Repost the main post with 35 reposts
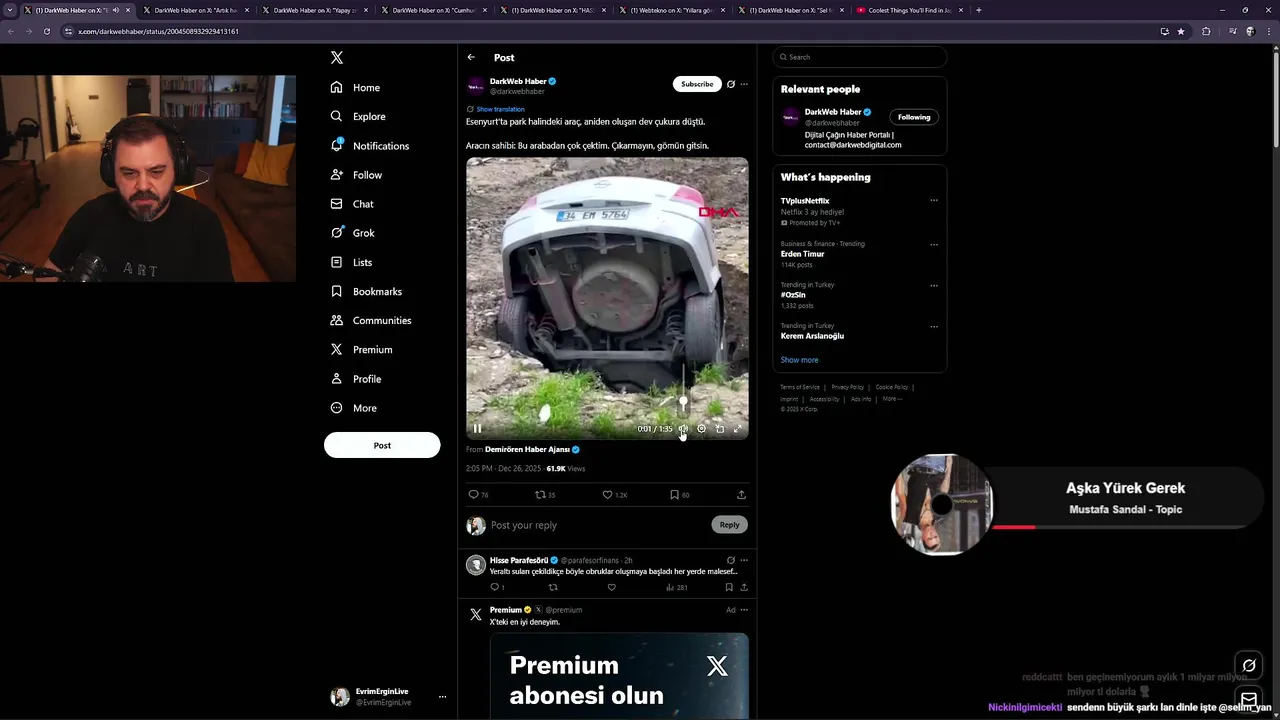 (x=545, y=495)
